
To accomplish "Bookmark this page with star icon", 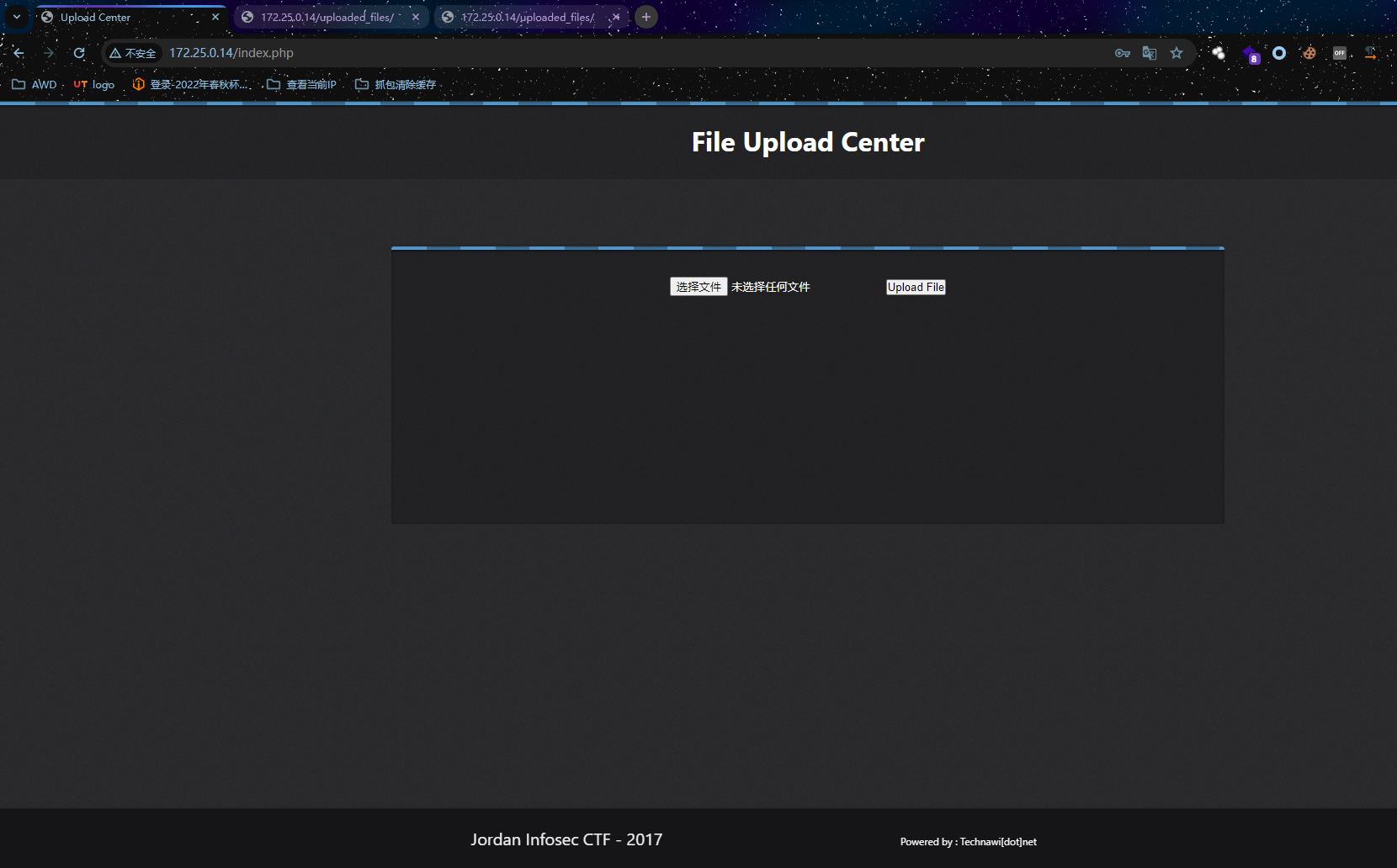I will tap(1177, 53).
